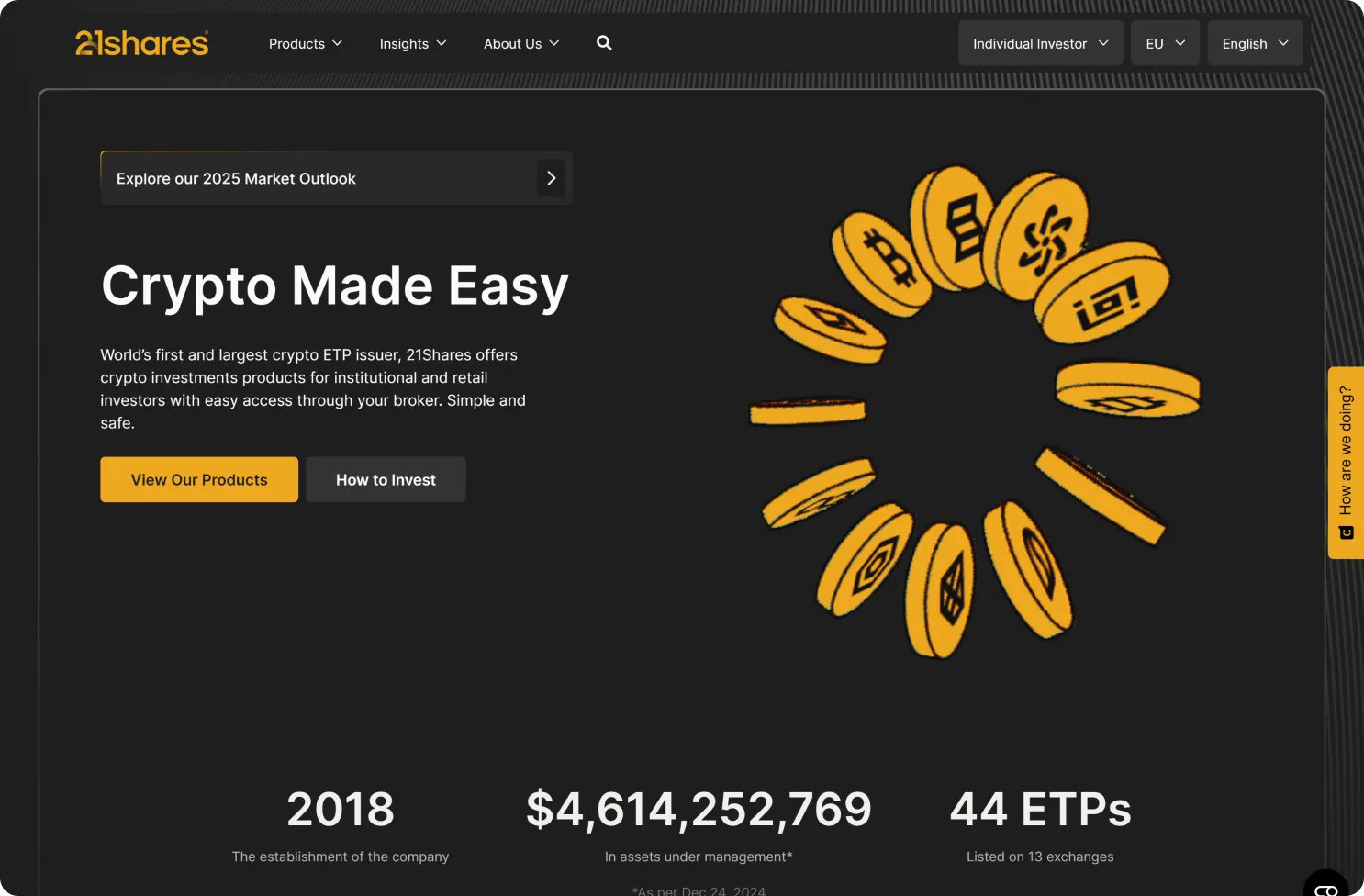Expand the EU region dropdown
1364x896 pixels.
(1166, 43)
